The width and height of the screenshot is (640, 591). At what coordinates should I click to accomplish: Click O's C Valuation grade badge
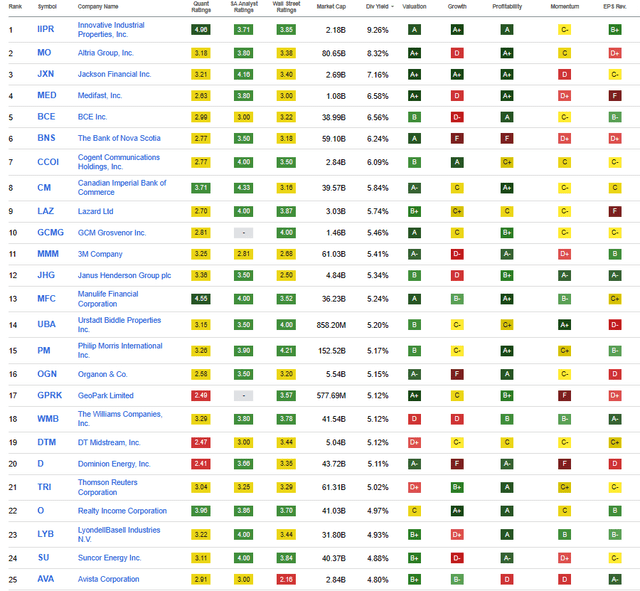click(414, 511)
